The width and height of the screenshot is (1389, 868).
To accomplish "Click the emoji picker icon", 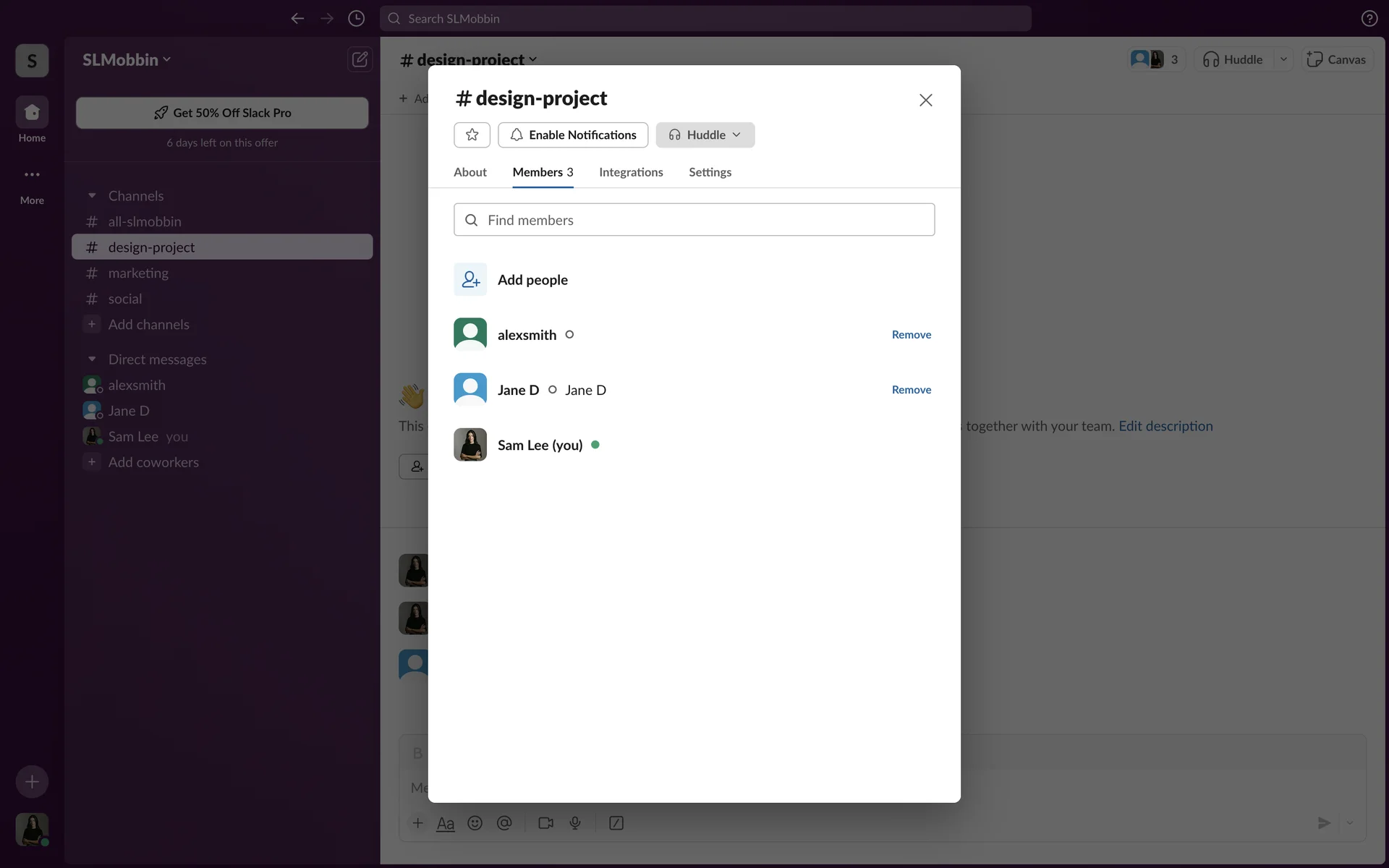I will [475, 823].
